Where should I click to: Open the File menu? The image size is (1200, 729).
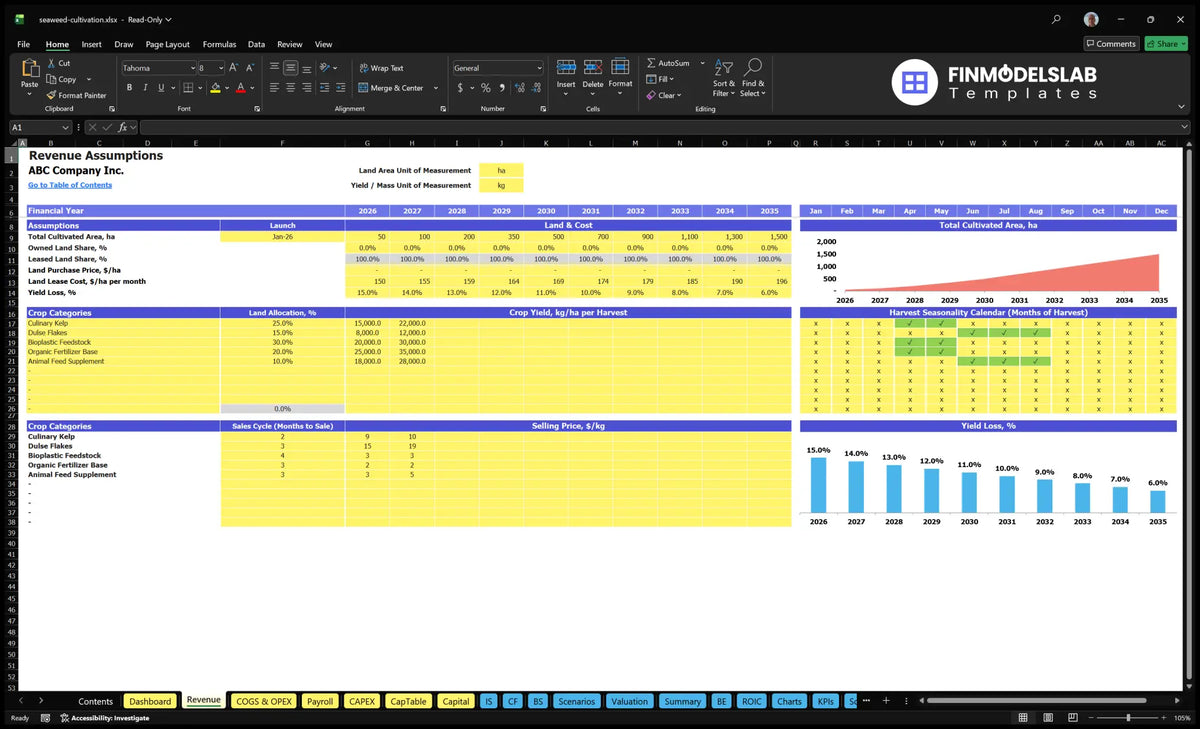point(23,44)
